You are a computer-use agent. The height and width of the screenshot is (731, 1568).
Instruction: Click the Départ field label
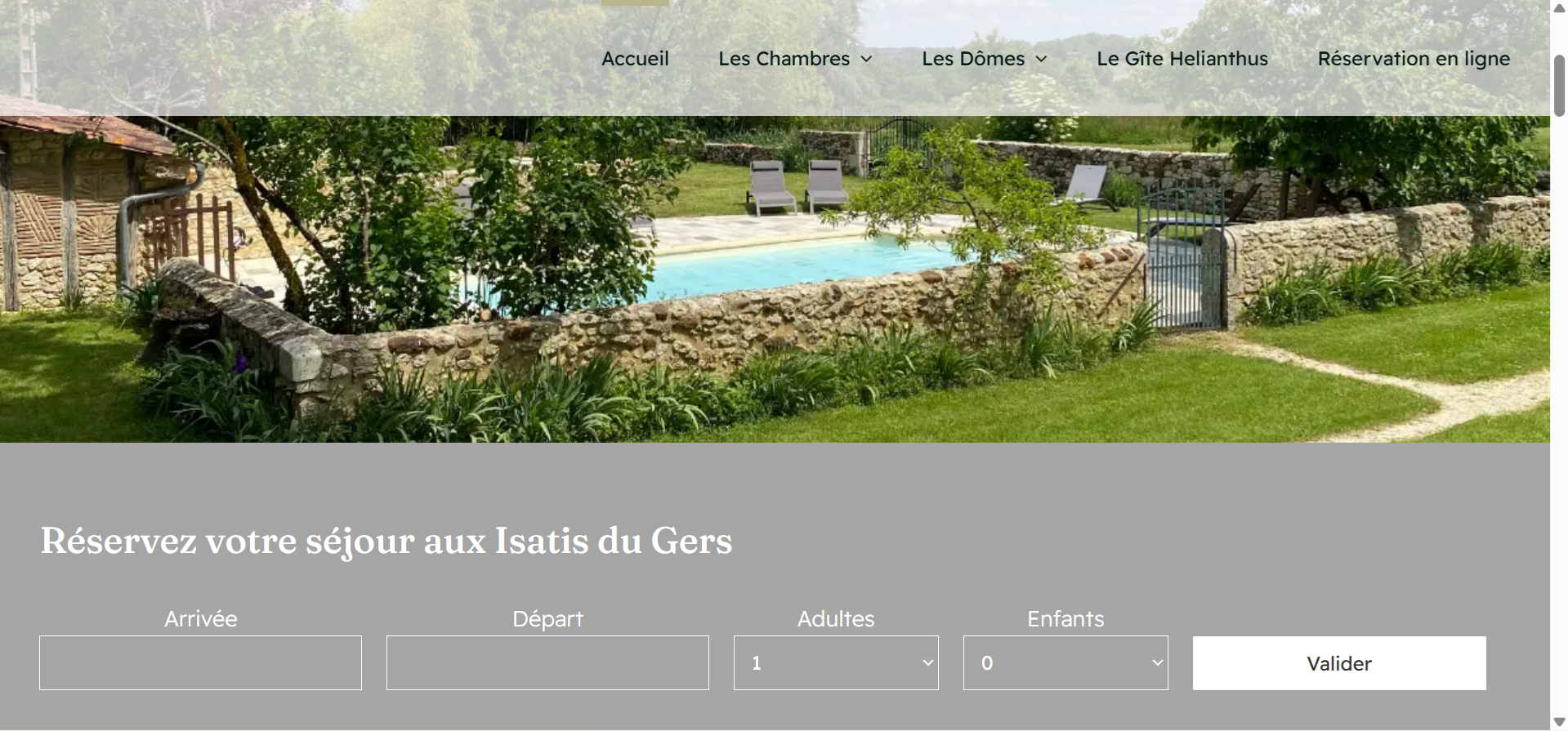pyautogui.click(x=547, y=619)
